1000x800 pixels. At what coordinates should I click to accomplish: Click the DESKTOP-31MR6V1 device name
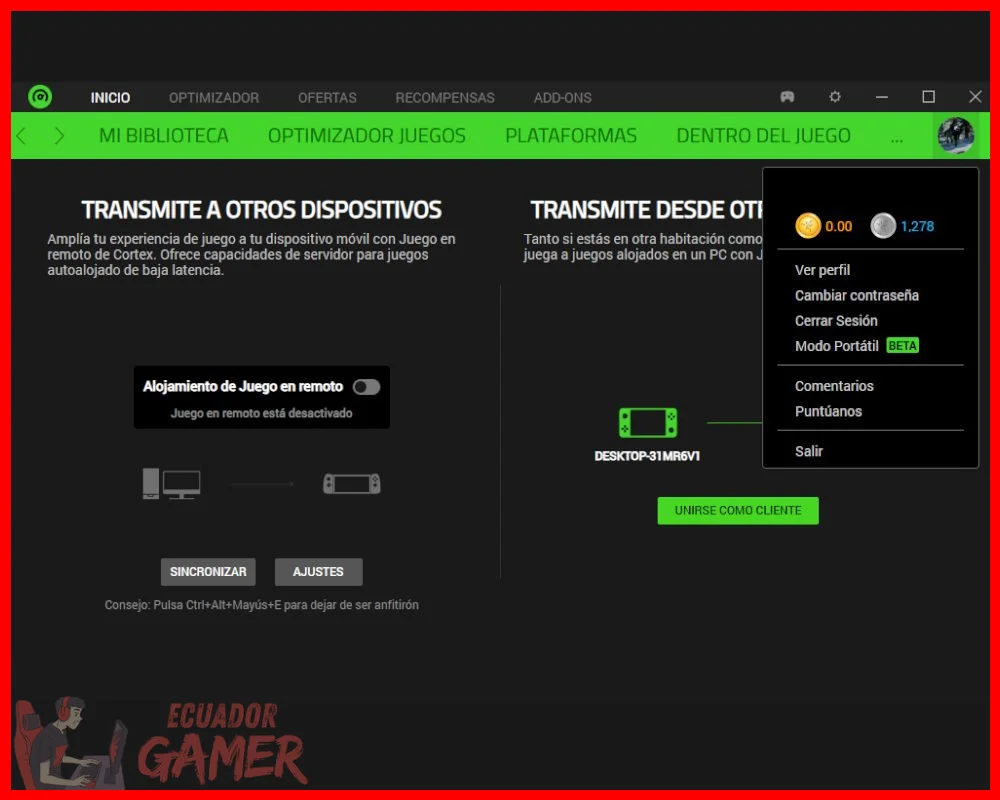[x=647, y=456]
